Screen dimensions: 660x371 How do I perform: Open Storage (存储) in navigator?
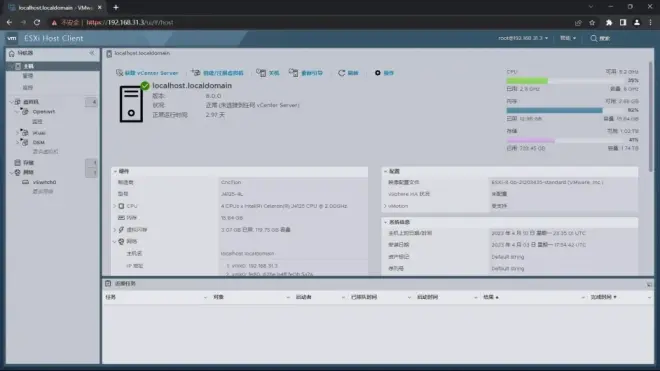tap(29, 163)
